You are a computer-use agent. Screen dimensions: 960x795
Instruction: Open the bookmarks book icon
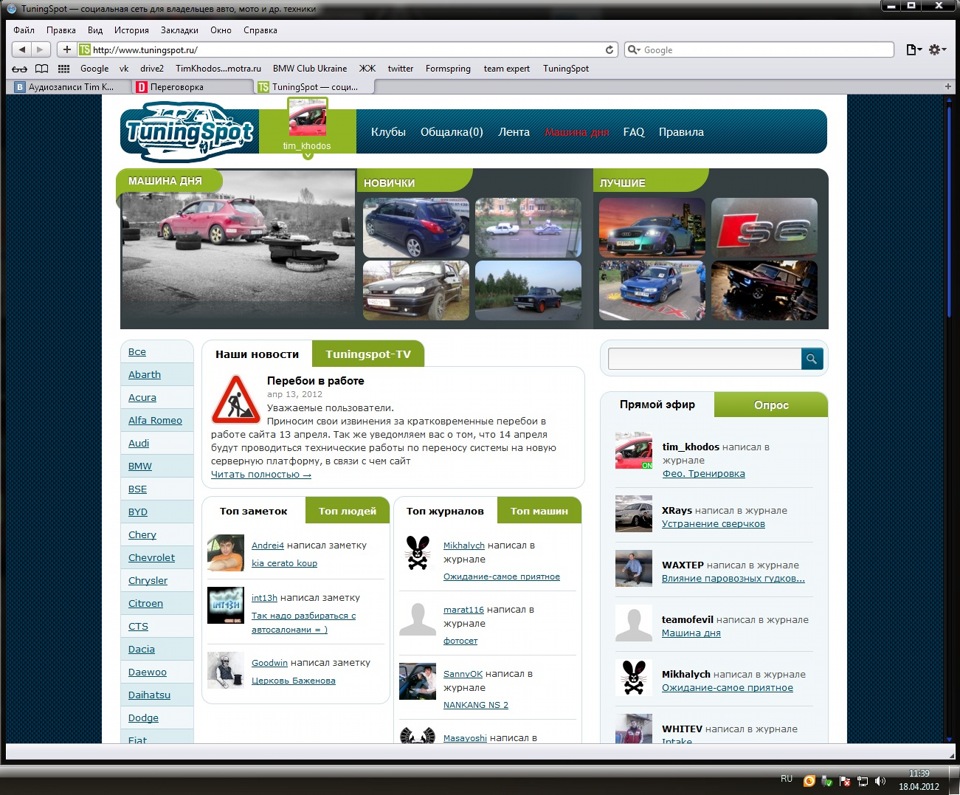[x=41, y=69]
